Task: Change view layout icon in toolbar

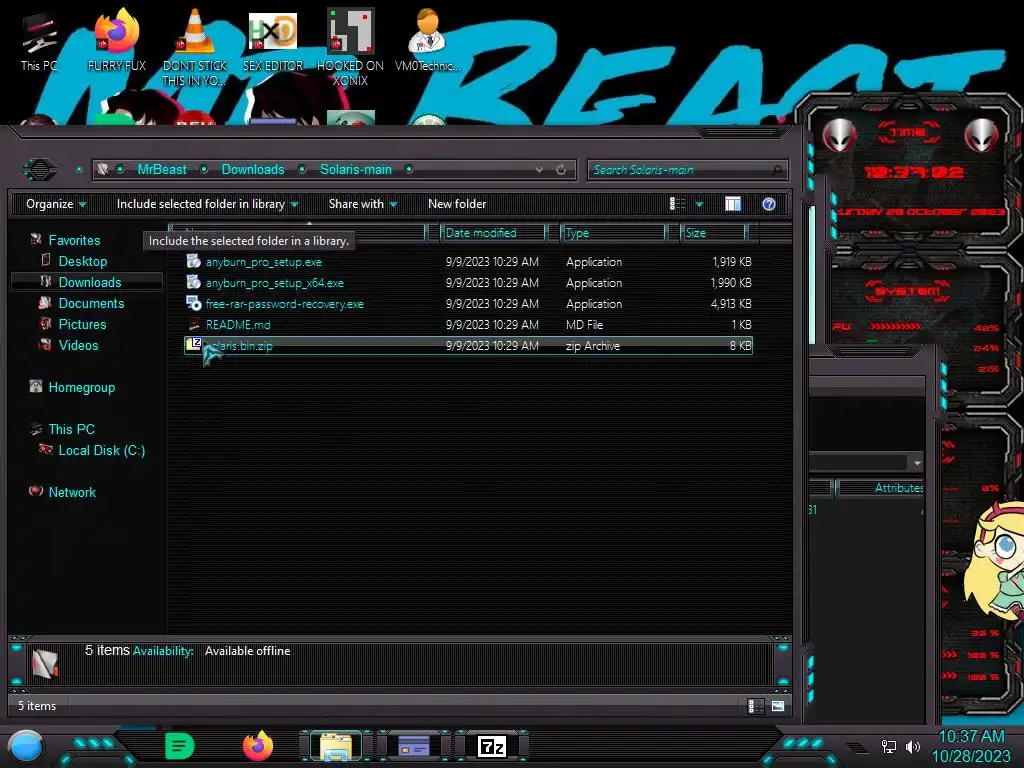Action: pos(677,204)
